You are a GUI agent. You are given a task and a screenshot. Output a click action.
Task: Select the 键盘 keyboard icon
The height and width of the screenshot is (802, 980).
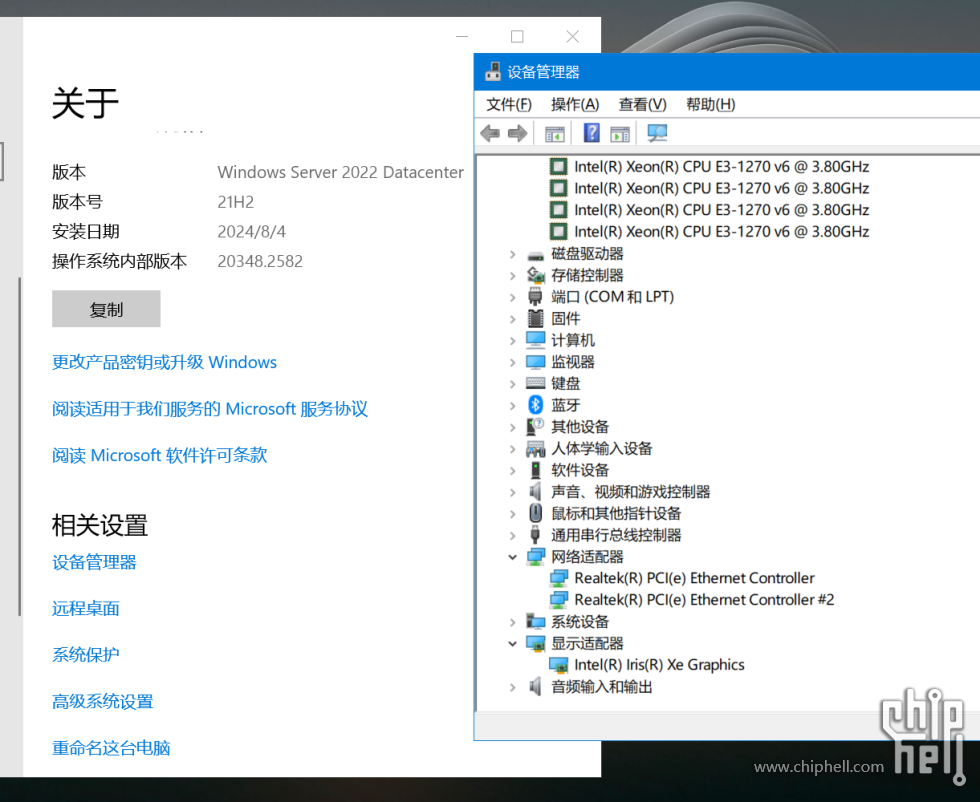pyautogui.click(x=536, y=383)
